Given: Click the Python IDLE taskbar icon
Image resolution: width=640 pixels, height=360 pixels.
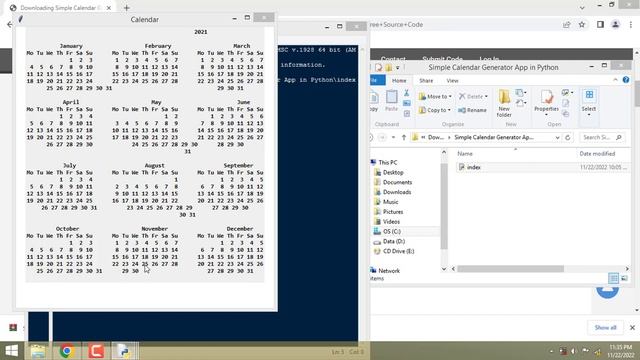Looking at the screenshot, I should (125, 351).
